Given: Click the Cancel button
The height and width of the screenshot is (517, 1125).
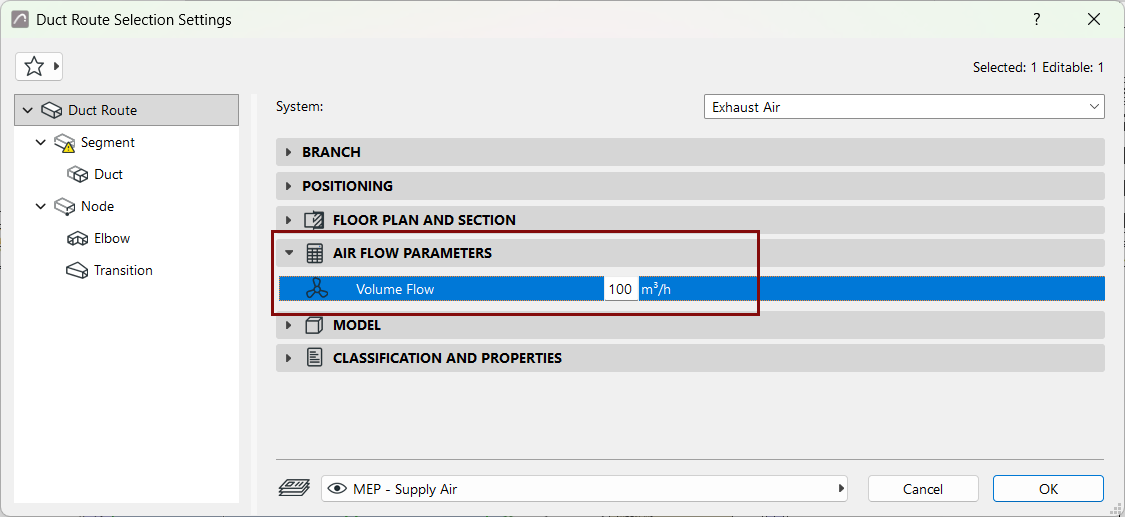Looking at the screenshot, I should (x=923, y=489).
